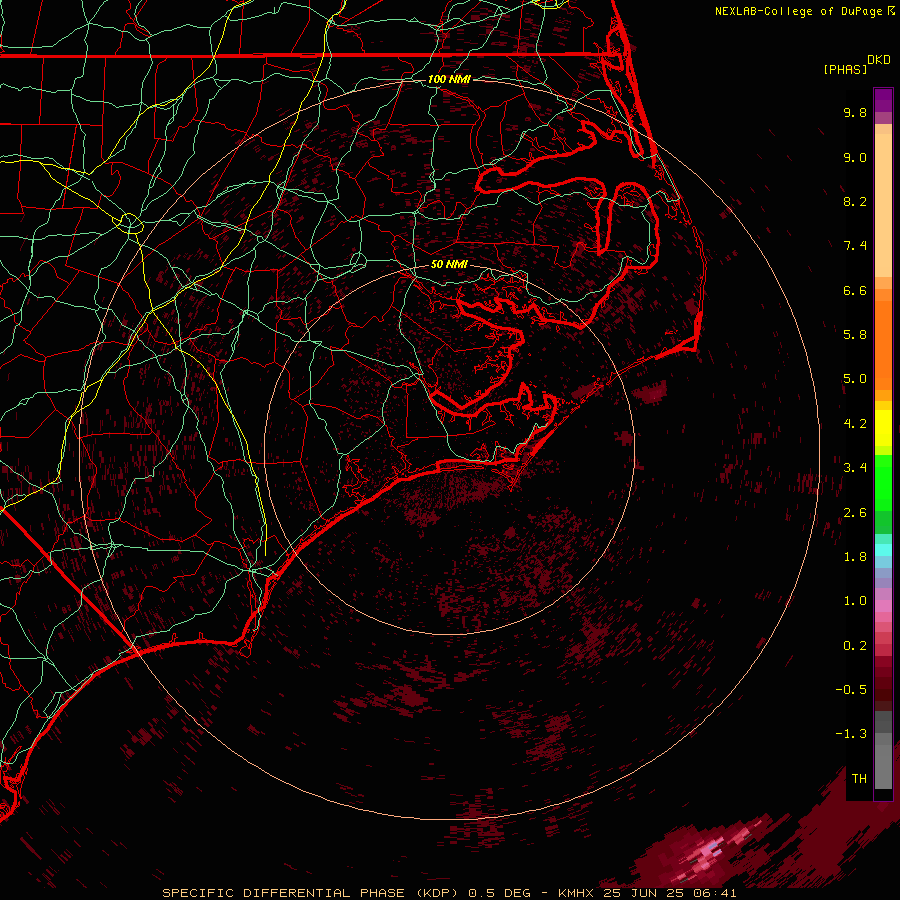Screen dimensions: 900x900
Task: Select the -0.5 value on the color scale
Action: 851,690
